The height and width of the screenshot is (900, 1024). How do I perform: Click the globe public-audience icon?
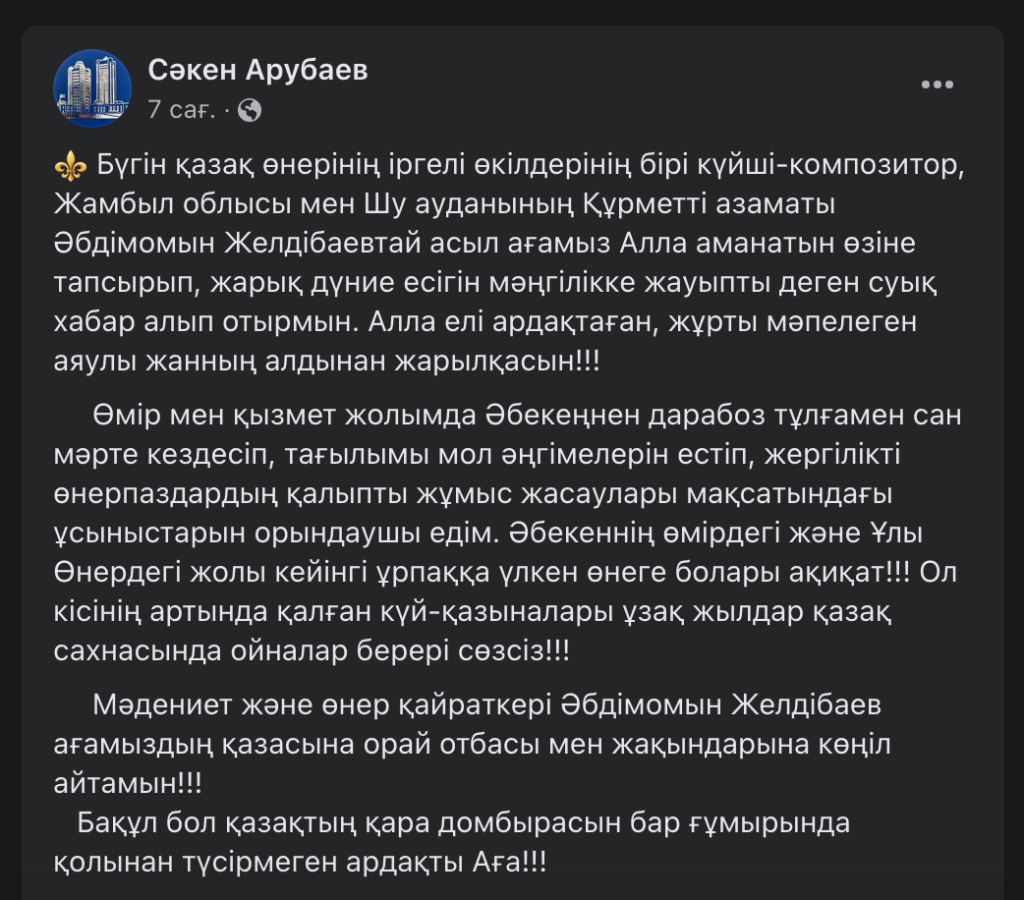pyautogui.click(x=249, y=110)
